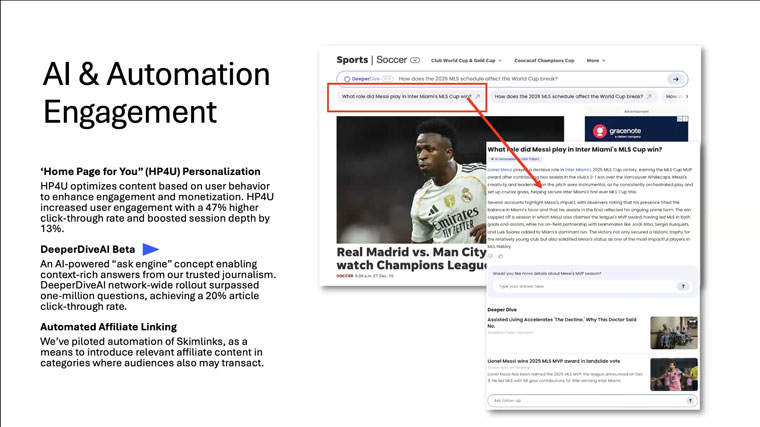Click the blue play triangle beside DeeperDiveAI Beta
This screenshot has height=427, width=760.
151,250
